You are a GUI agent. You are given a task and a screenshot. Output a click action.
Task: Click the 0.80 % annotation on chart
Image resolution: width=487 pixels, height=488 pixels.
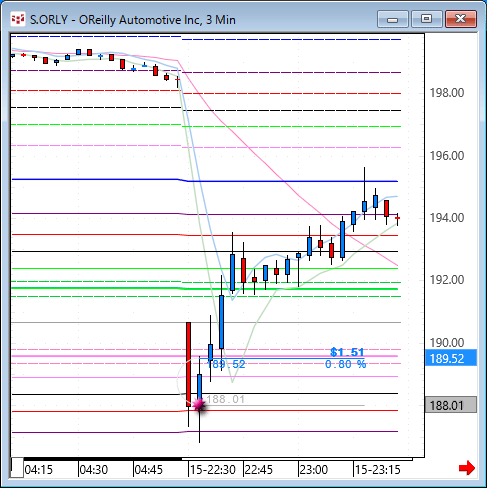tap(346, 364)
